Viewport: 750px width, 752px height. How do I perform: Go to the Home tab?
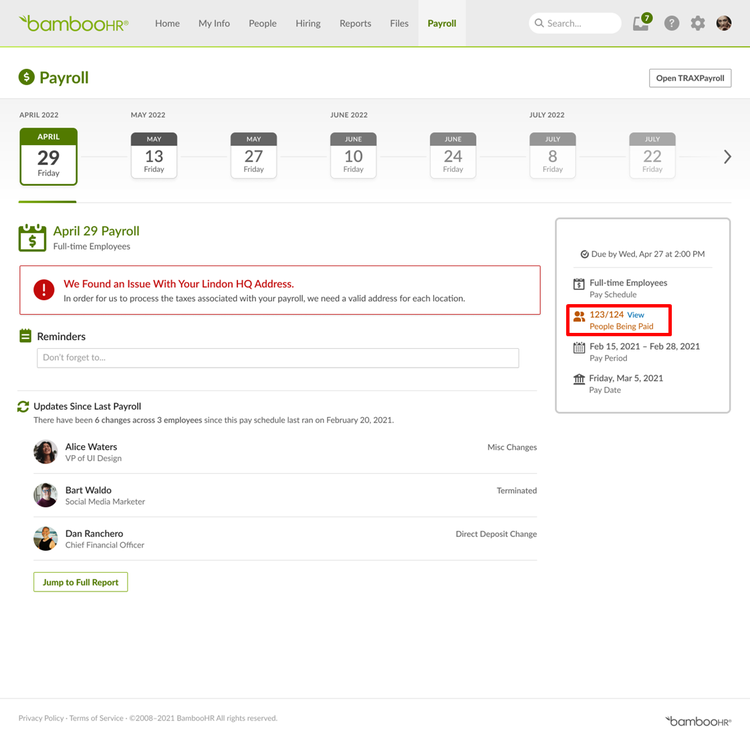[x=167, y=23]
